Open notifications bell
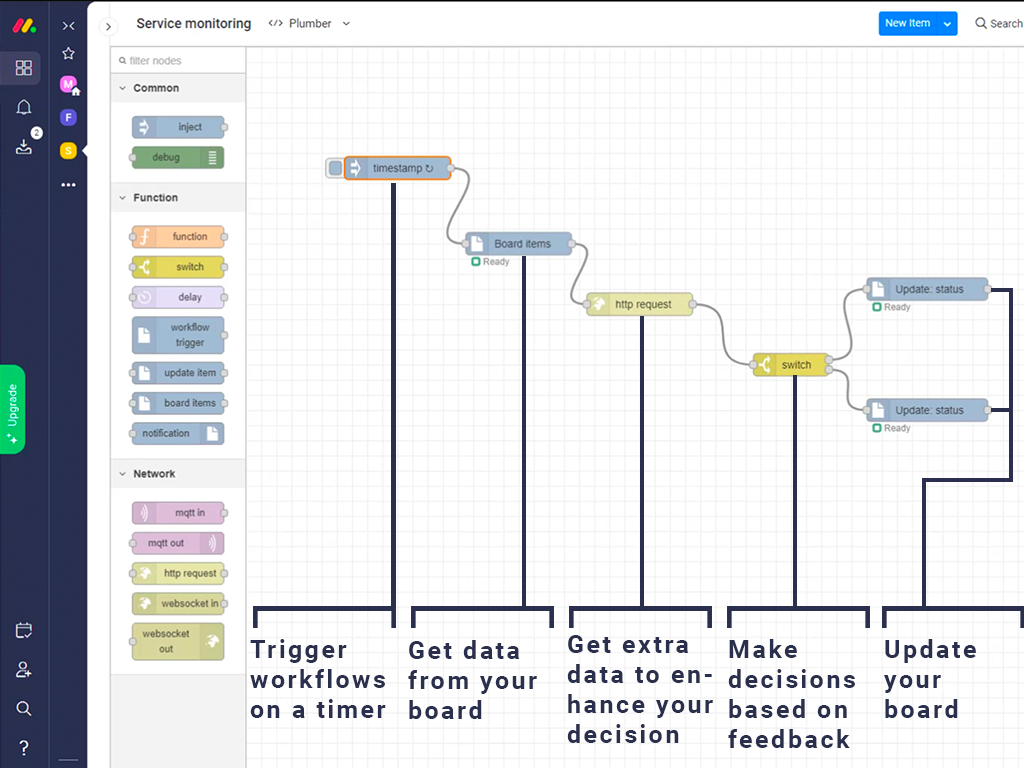This screenshot has width=1024, height=768. 24,107
